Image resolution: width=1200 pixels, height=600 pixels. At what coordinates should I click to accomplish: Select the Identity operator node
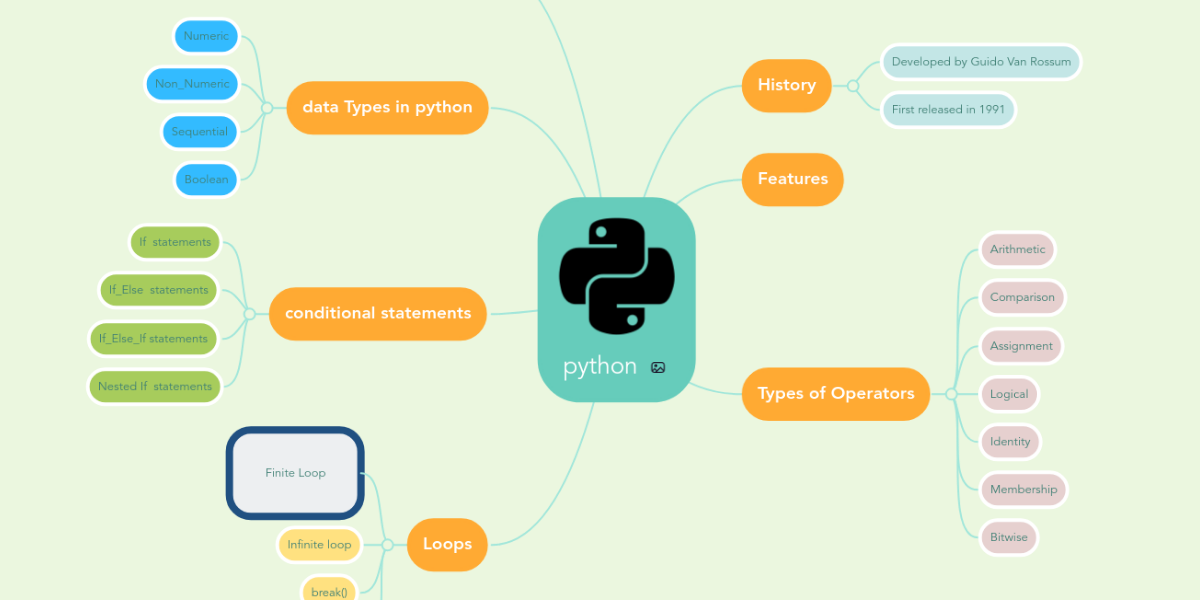1010,442
